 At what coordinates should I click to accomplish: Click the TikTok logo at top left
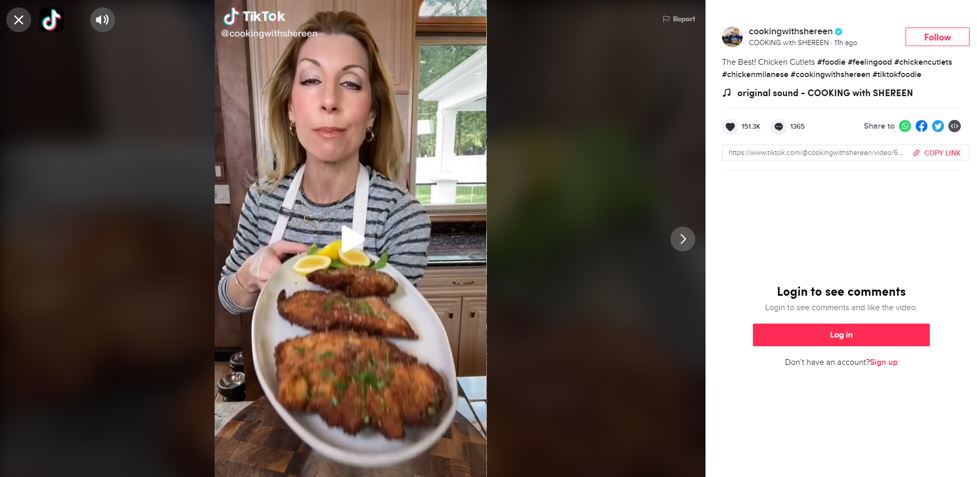[51, 19]
